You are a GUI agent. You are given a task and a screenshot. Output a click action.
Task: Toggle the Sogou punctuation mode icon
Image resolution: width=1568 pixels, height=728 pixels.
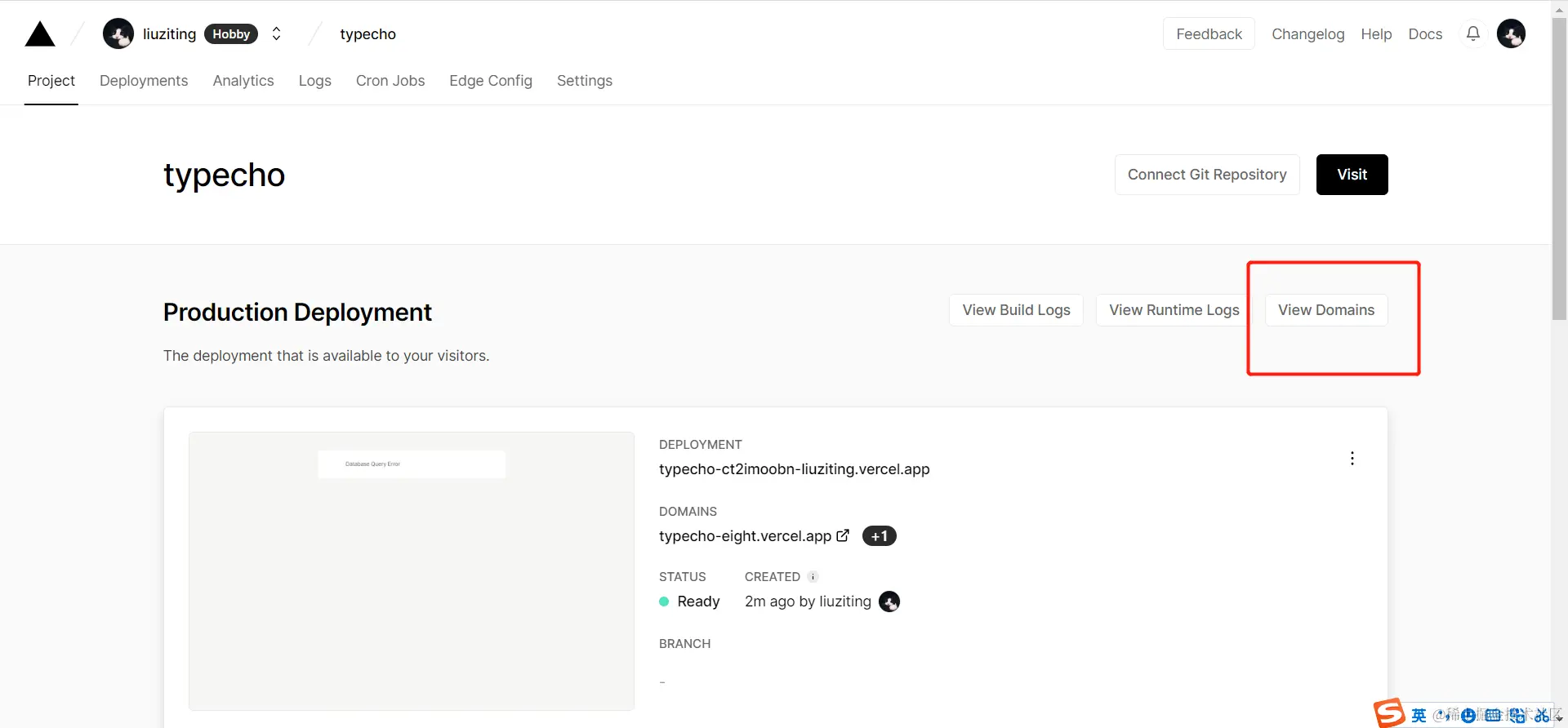[1443, 716]
